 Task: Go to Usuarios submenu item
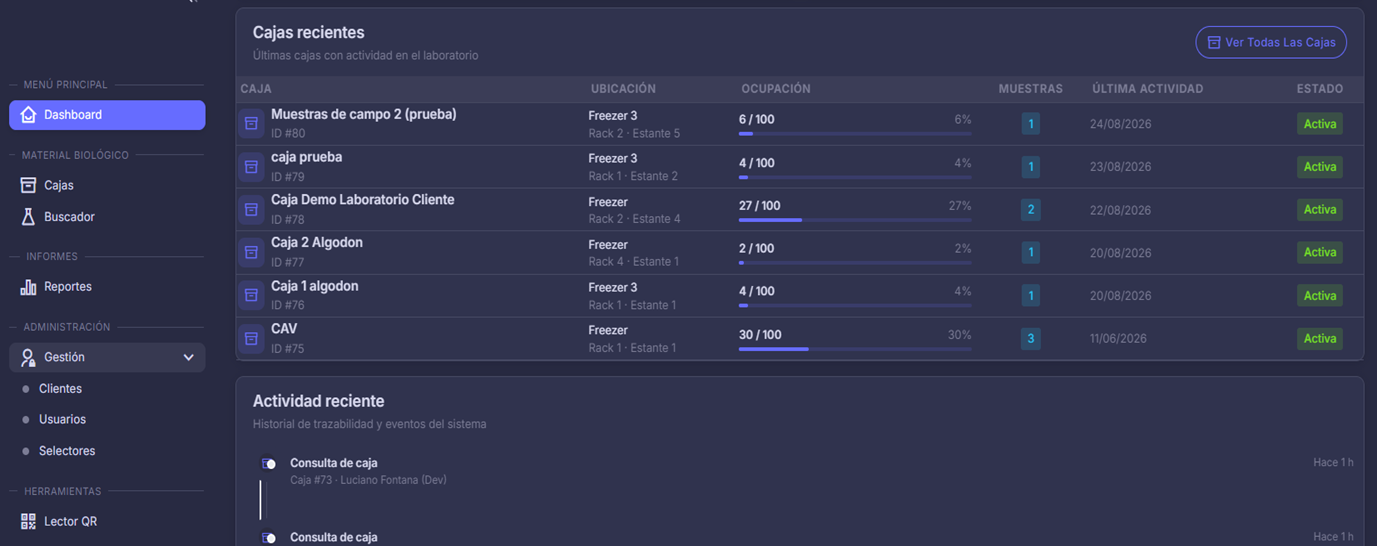(x=62, y=420)
